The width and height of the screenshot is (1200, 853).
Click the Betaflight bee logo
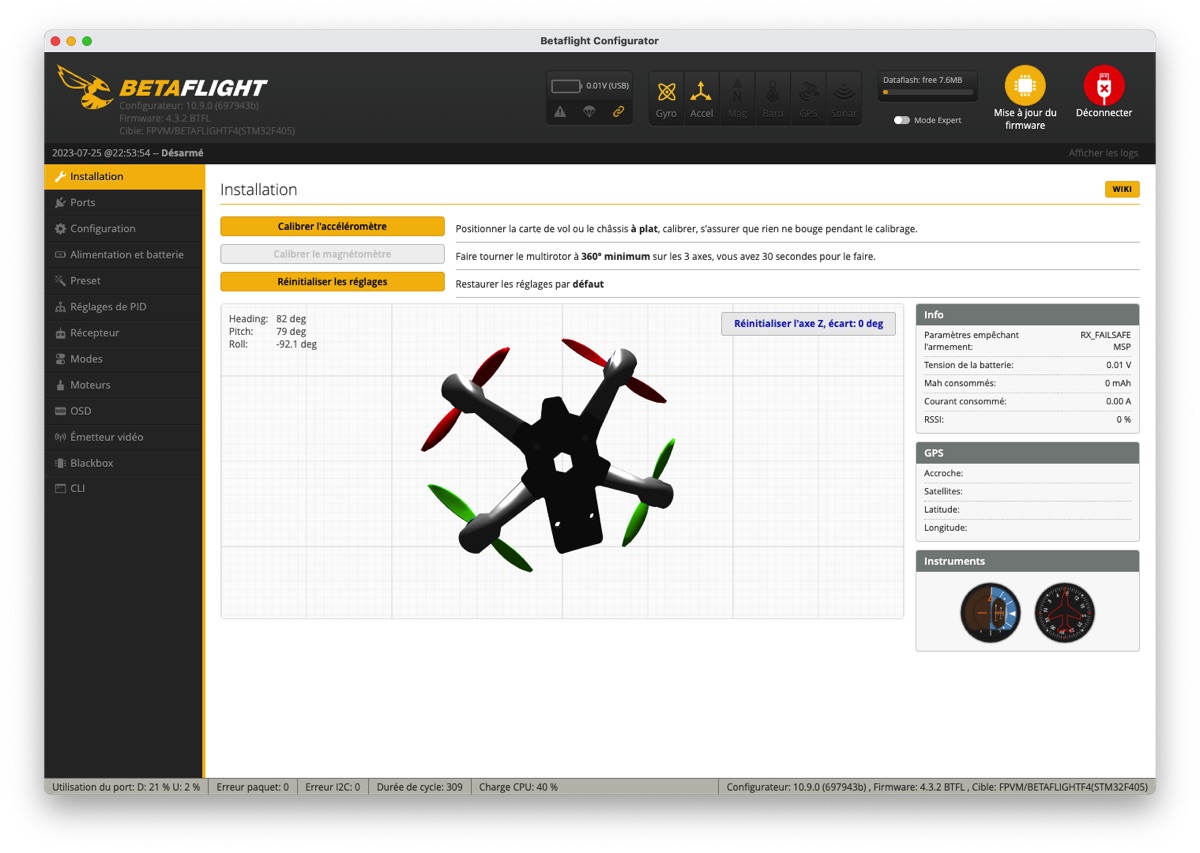pyautogui.click(x=84, y=87)
